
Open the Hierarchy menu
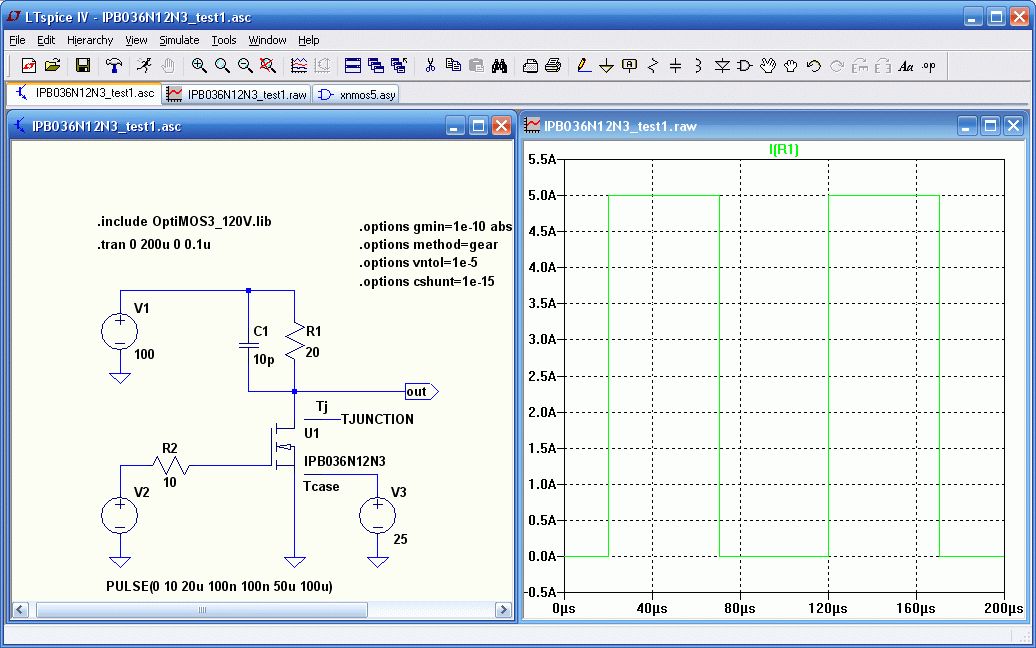pos(90,40)
